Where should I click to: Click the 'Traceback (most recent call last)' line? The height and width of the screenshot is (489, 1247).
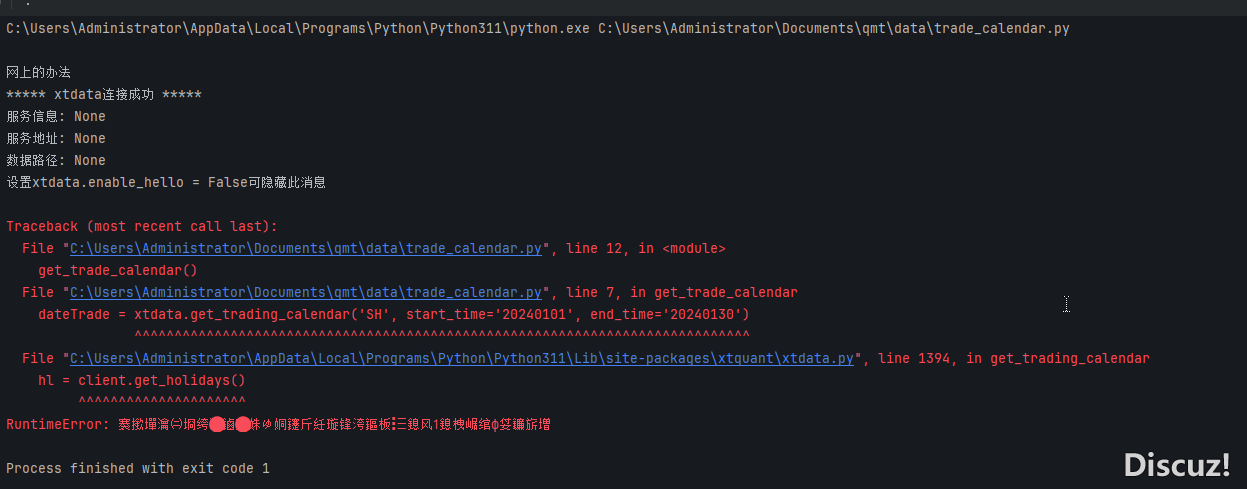click(142, 227)
